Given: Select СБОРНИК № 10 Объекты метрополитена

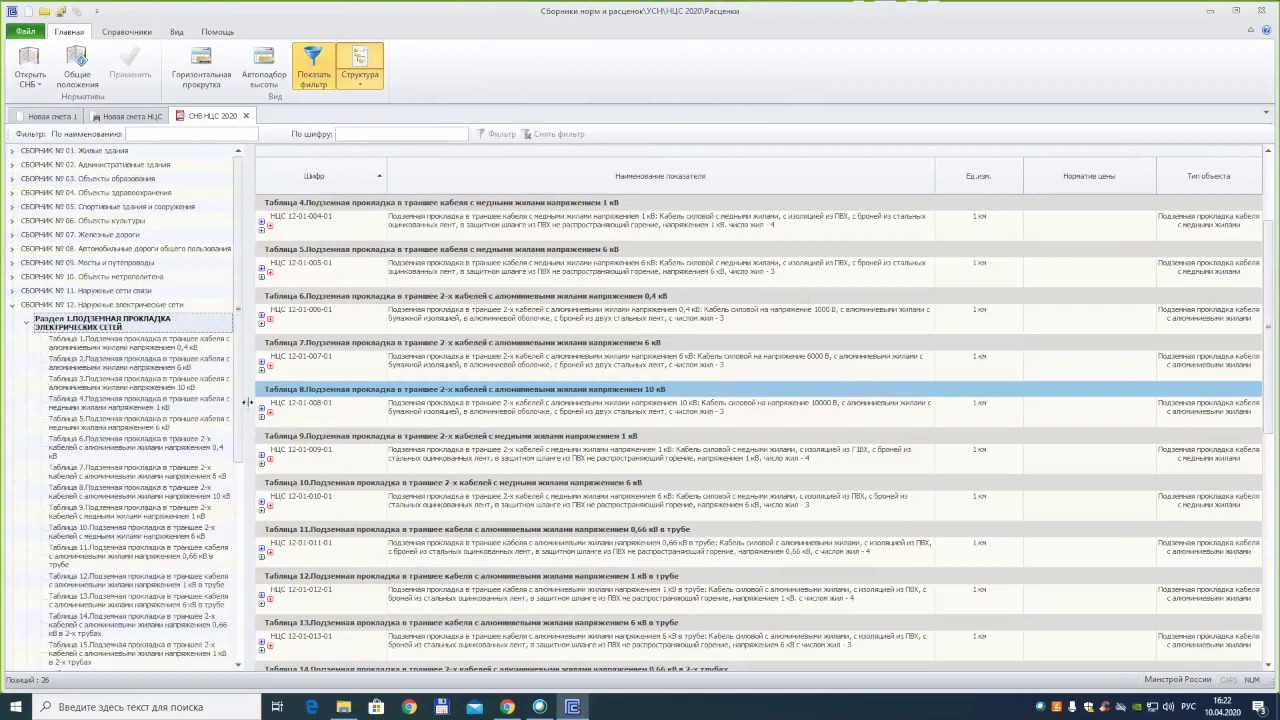Looking at the screenshot, I should click(x=92, y=277).
